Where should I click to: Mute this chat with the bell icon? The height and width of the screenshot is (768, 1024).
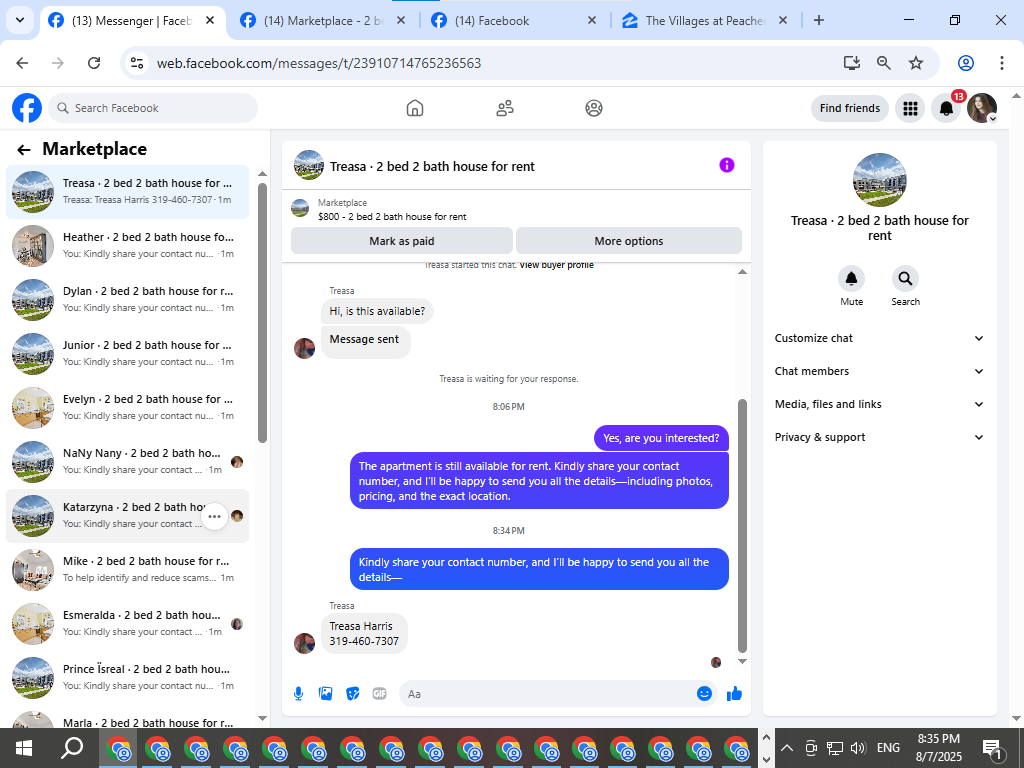[x=852, y=279]
